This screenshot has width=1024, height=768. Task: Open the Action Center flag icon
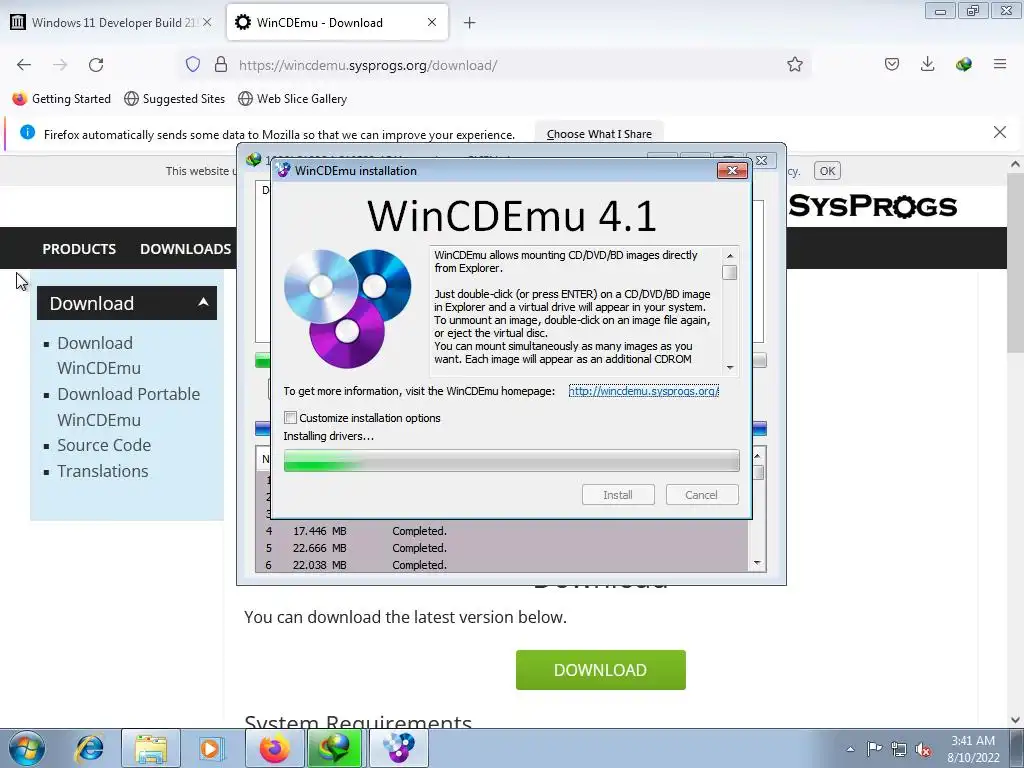[x=874, y=749]
